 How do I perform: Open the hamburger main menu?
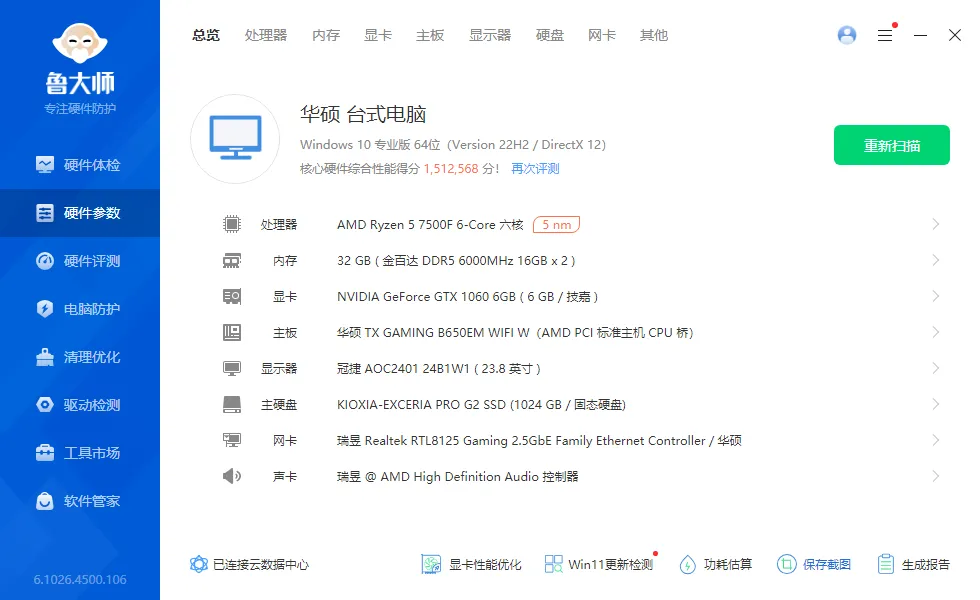(885, 36)
